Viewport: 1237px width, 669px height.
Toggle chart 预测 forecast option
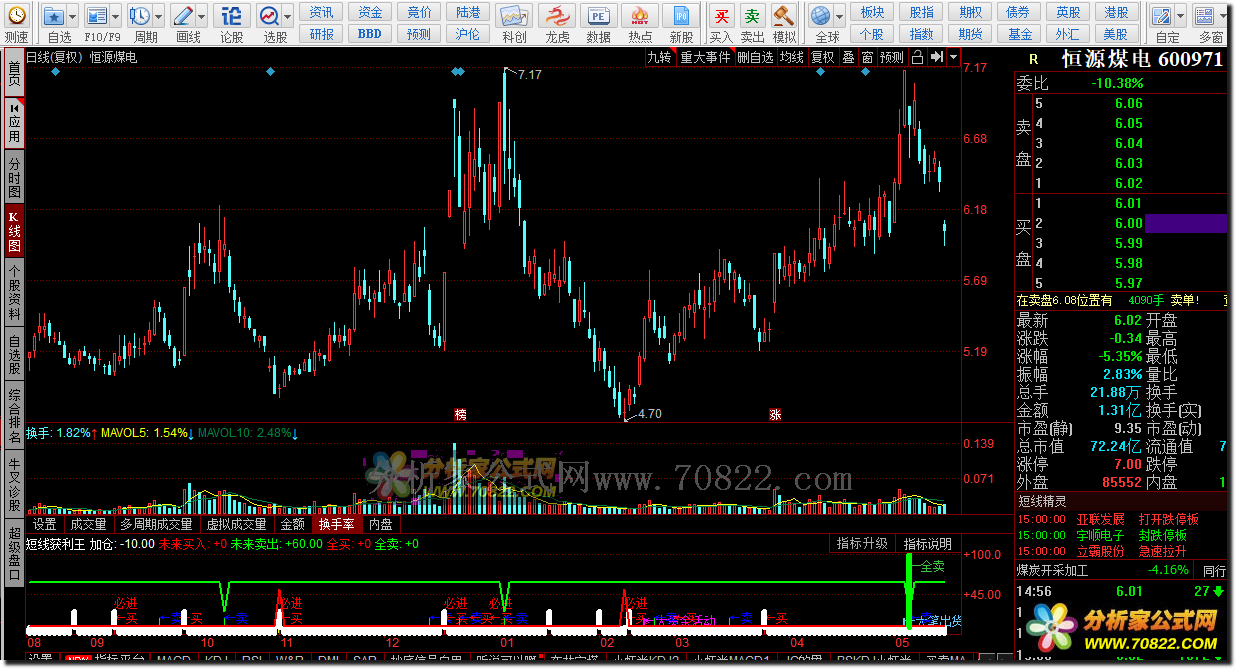pos(892,57)
